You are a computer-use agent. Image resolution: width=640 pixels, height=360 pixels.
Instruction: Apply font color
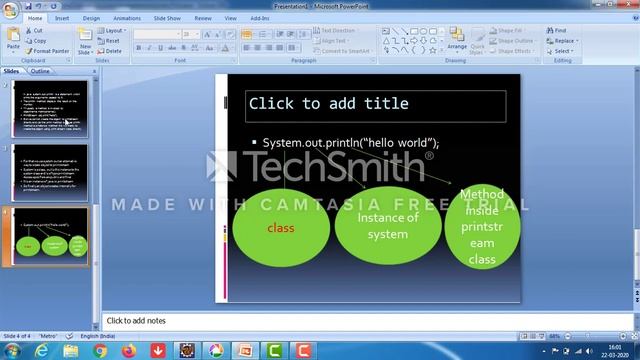coord(225,49)
